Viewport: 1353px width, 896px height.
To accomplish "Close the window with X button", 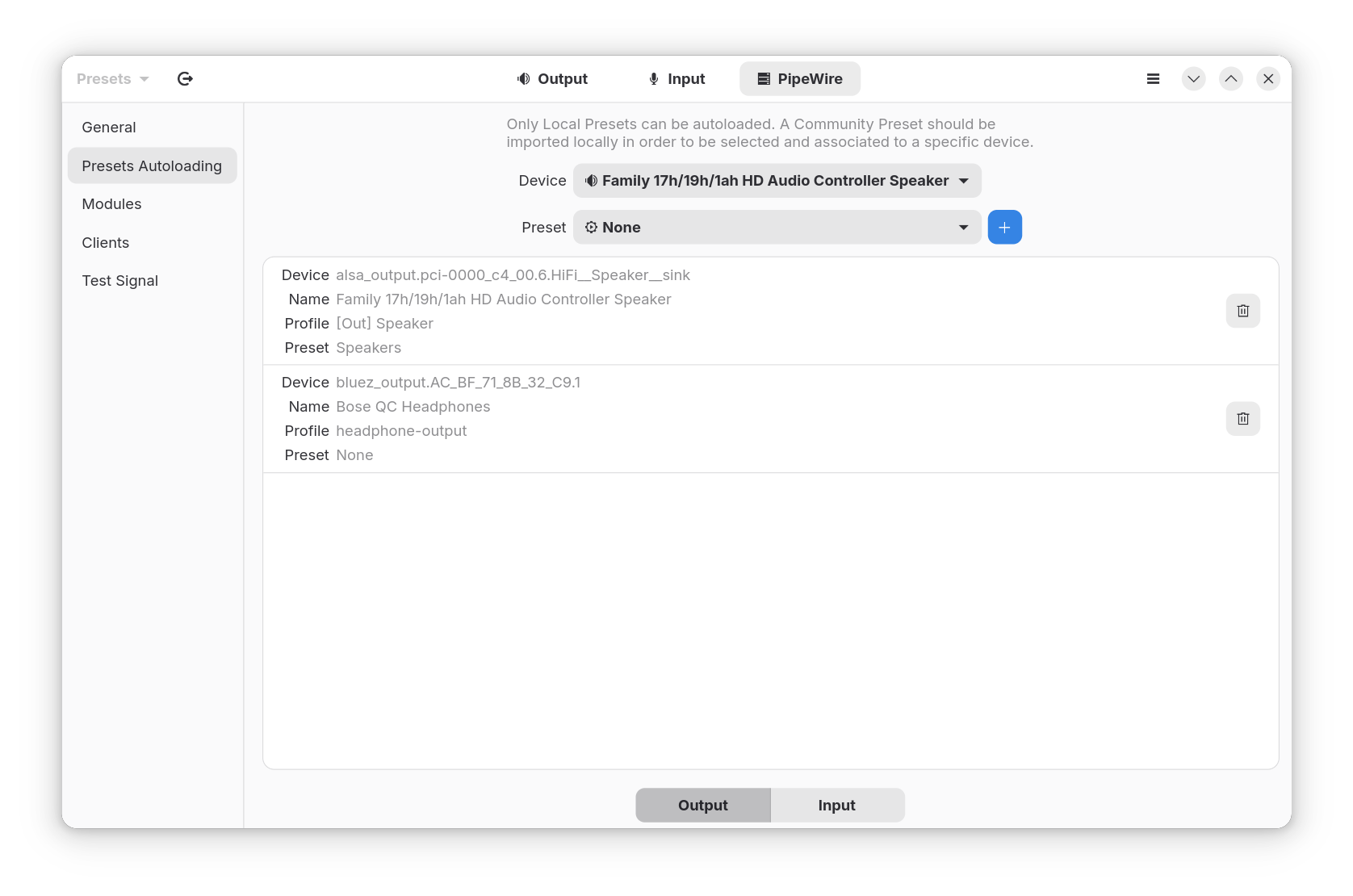I will coord(1267,79).
